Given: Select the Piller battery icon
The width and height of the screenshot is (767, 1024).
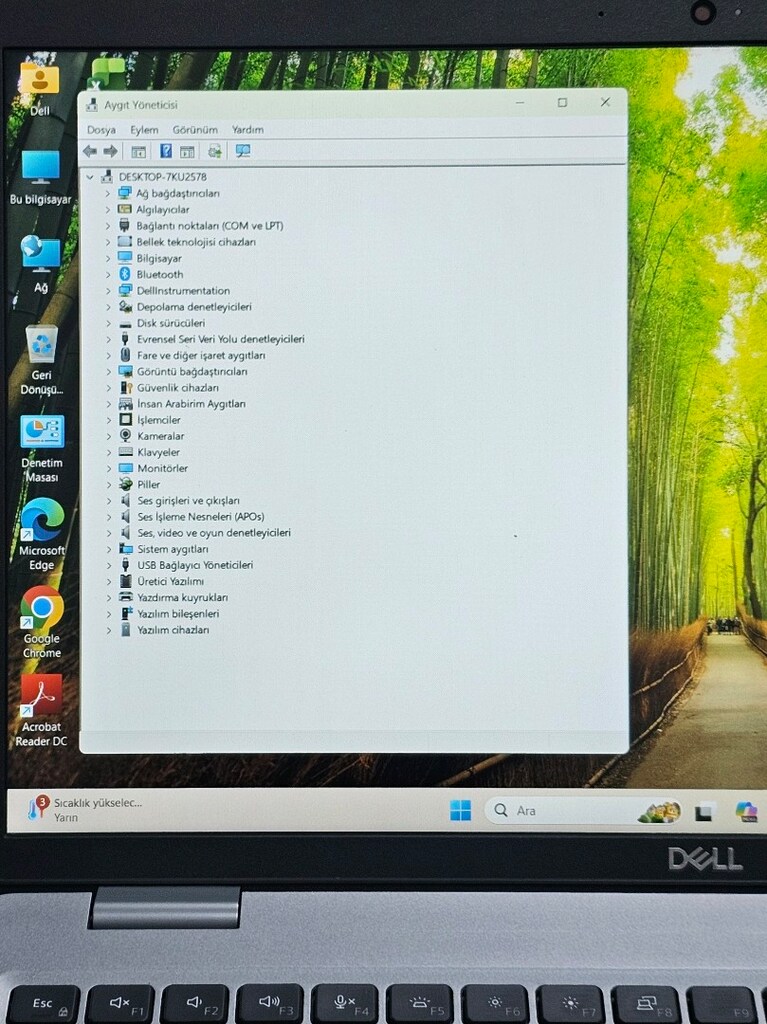Looking at the screenshot, I should coord(125,484).
